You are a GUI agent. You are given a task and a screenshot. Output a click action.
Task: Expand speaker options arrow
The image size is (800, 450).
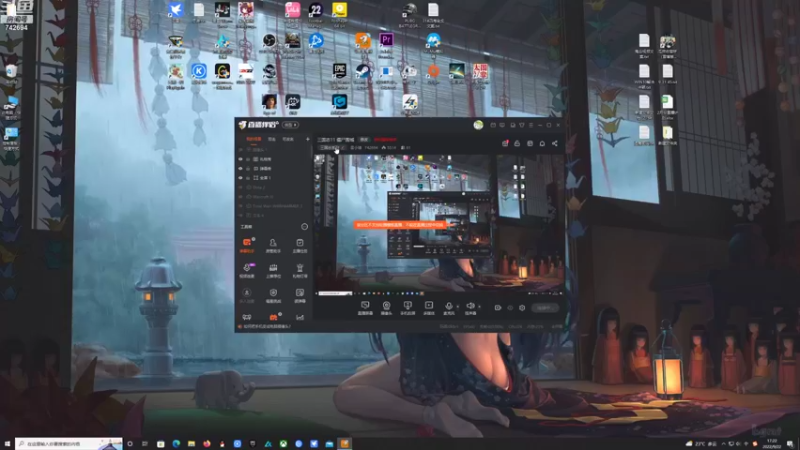click(x=480, y=307)
